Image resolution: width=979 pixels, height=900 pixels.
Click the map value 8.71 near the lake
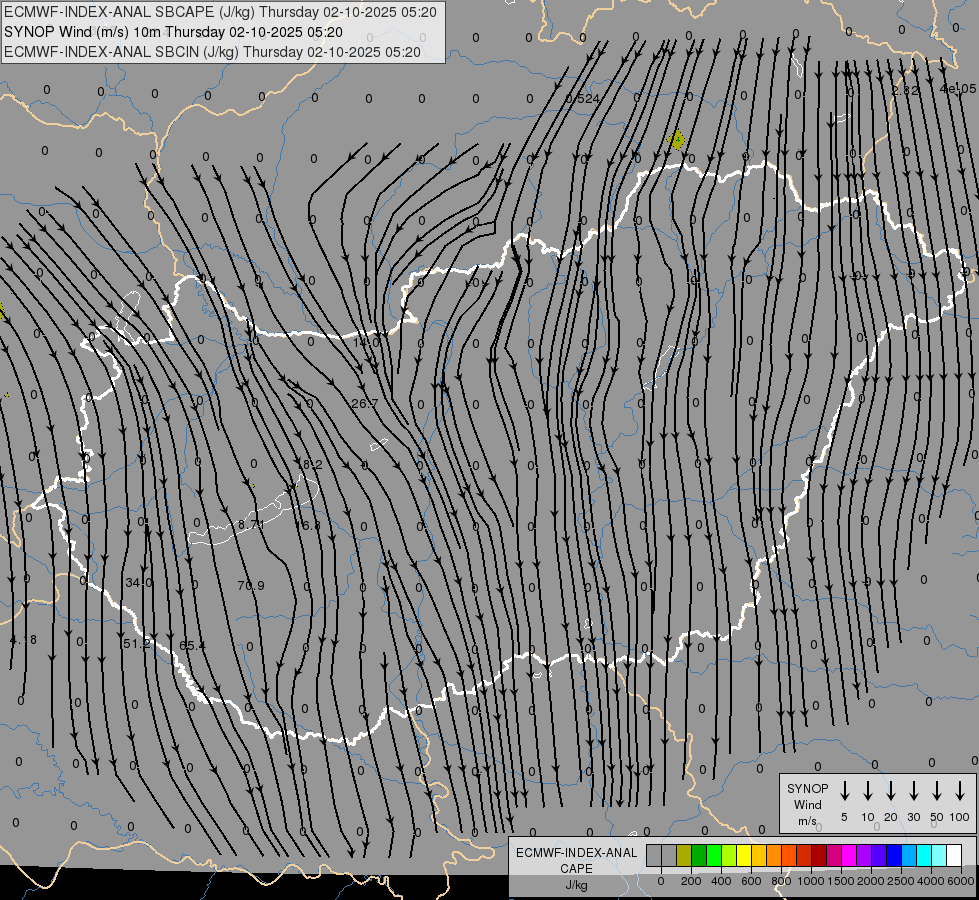[251, 525]
